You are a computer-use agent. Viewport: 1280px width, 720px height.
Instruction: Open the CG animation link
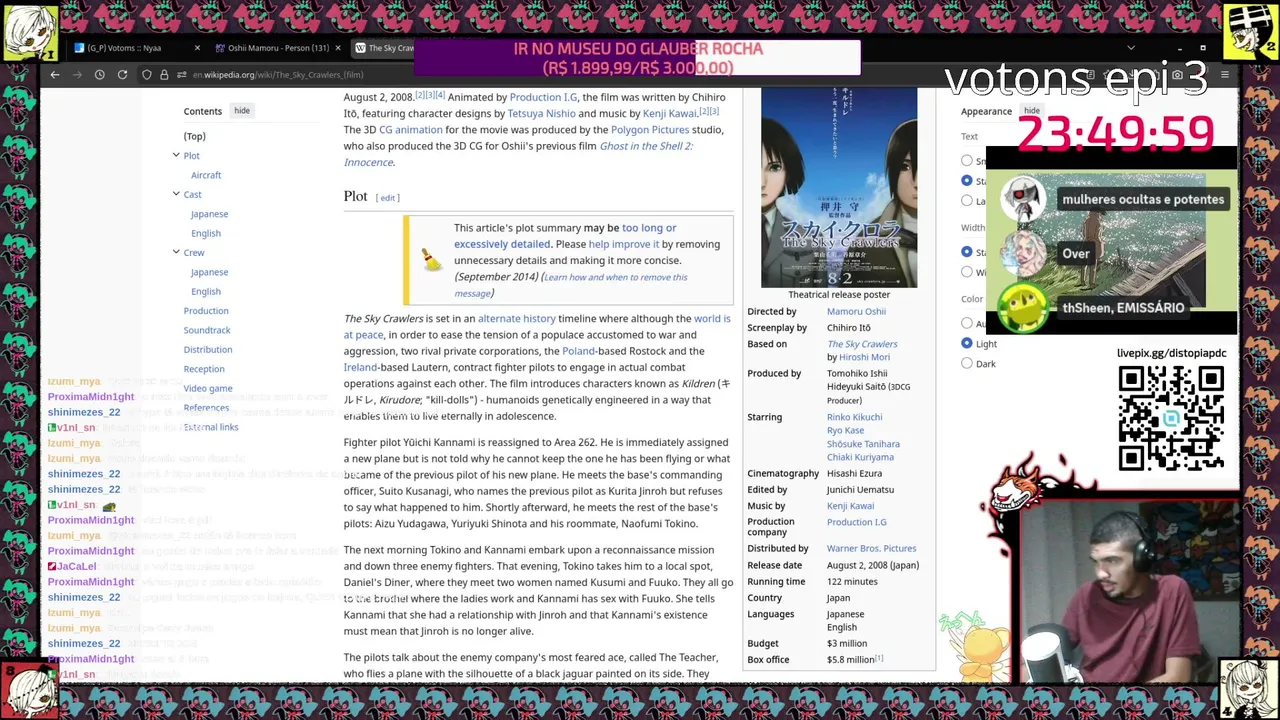coord(410,129)
